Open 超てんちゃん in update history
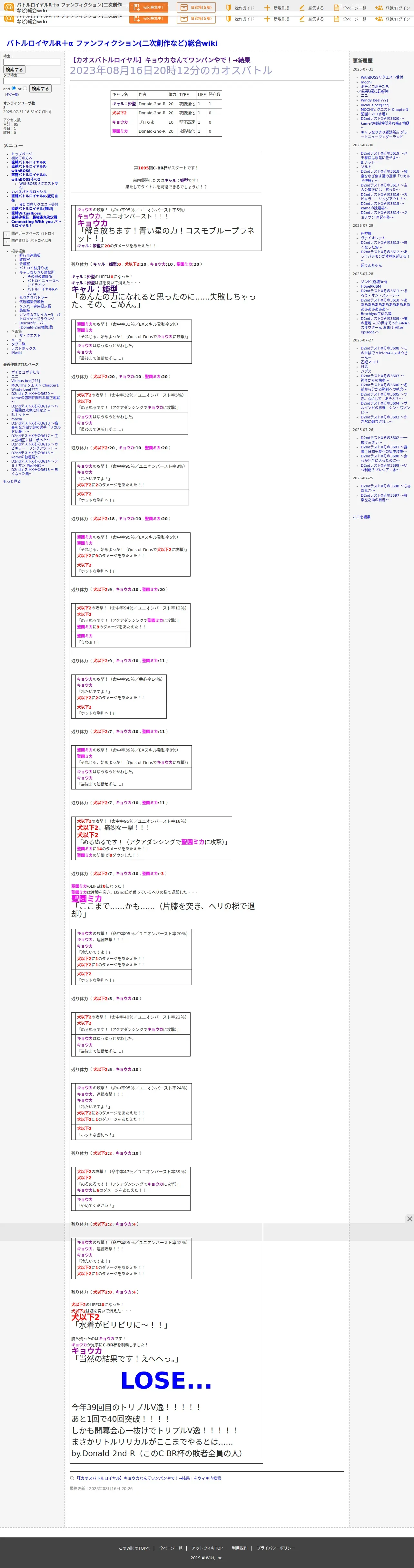 pos(371,265)
